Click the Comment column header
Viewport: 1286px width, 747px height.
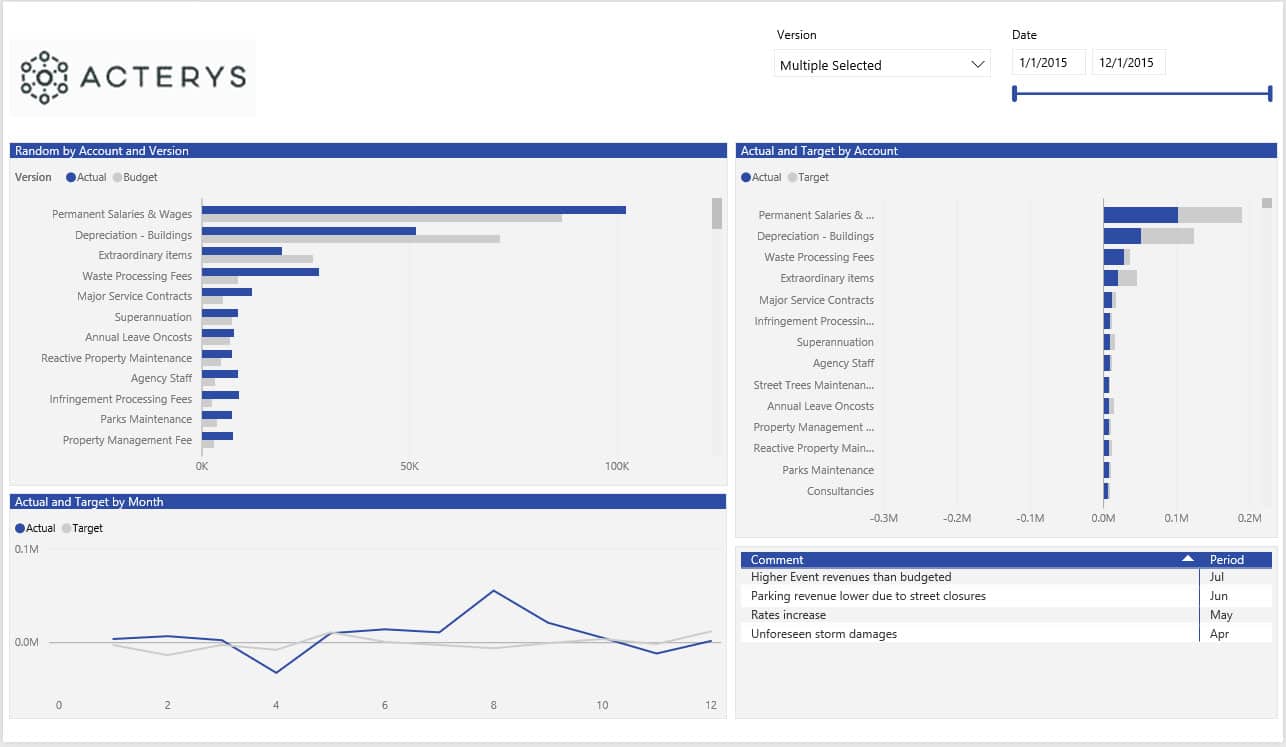777,560
